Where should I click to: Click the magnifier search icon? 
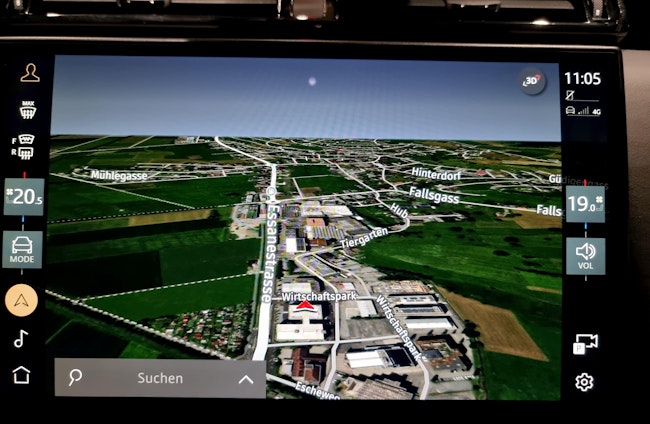click(x=75, y=378)
